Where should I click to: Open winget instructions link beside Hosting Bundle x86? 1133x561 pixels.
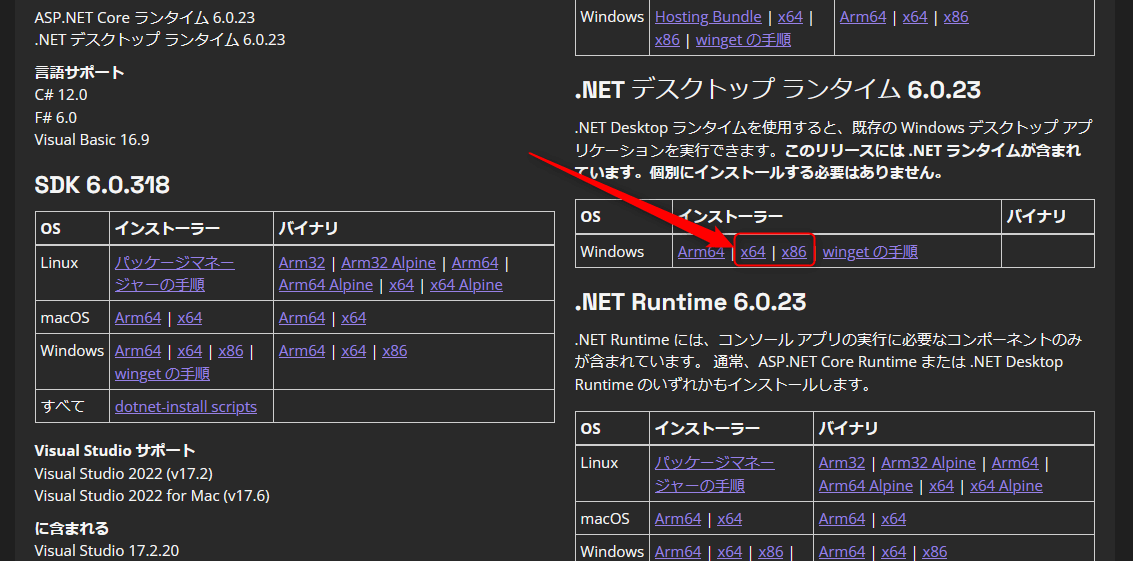(x=744, y=40)
